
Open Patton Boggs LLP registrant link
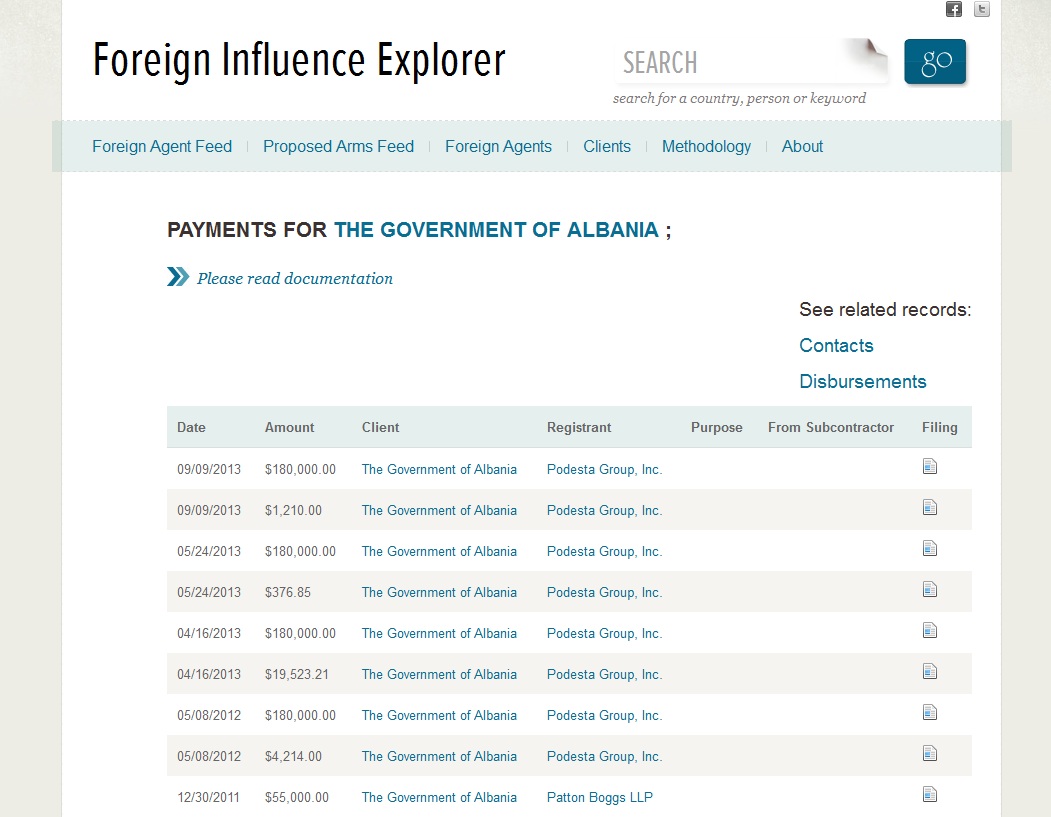pyautogui.click(x=600, y=797)
